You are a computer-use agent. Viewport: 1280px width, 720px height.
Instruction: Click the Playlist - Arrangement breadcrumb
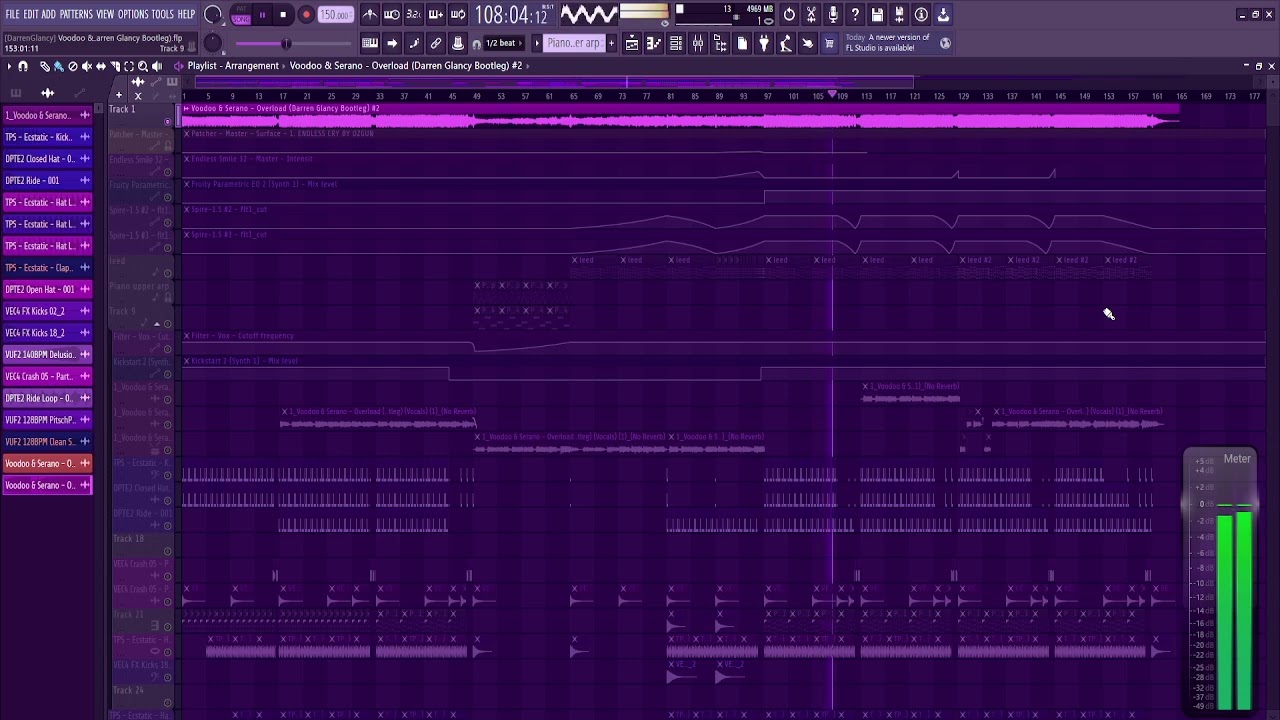click(x=233, y=66)
